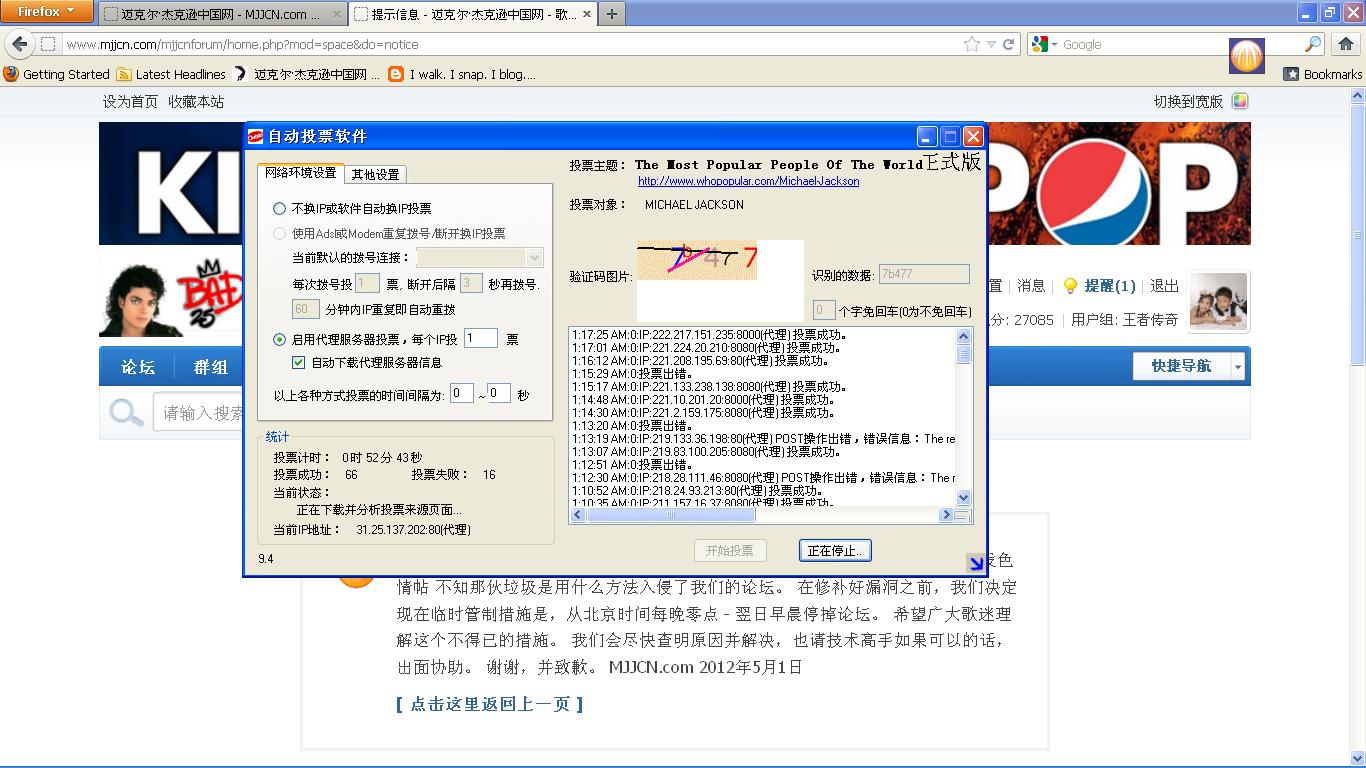Click the reload page icon in address bar
This screenshot has width=1366, height=768.
[x=1009, y=44]
